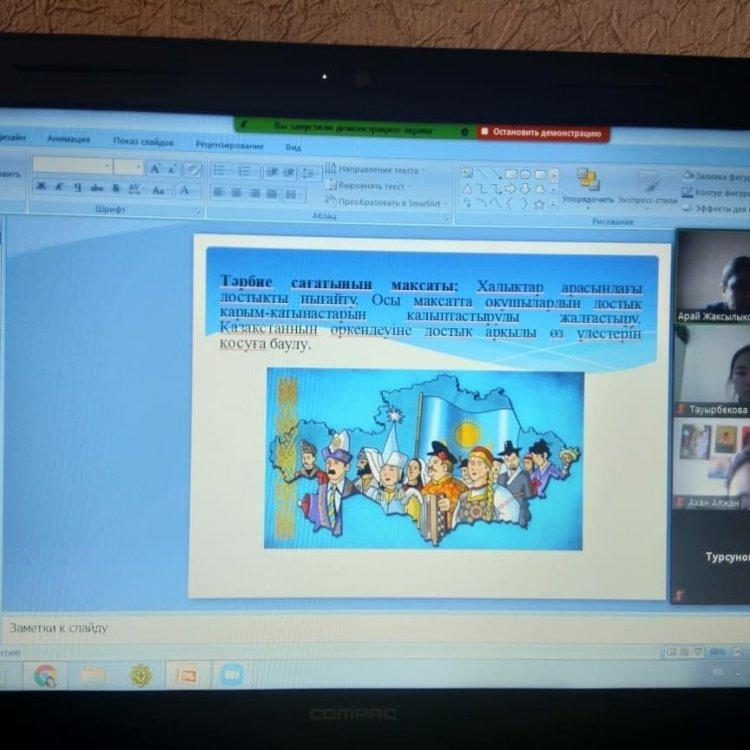Viewport: 750px width, 750px height.
Task: Select the straight line shape
Action: (x=482, y=173)
